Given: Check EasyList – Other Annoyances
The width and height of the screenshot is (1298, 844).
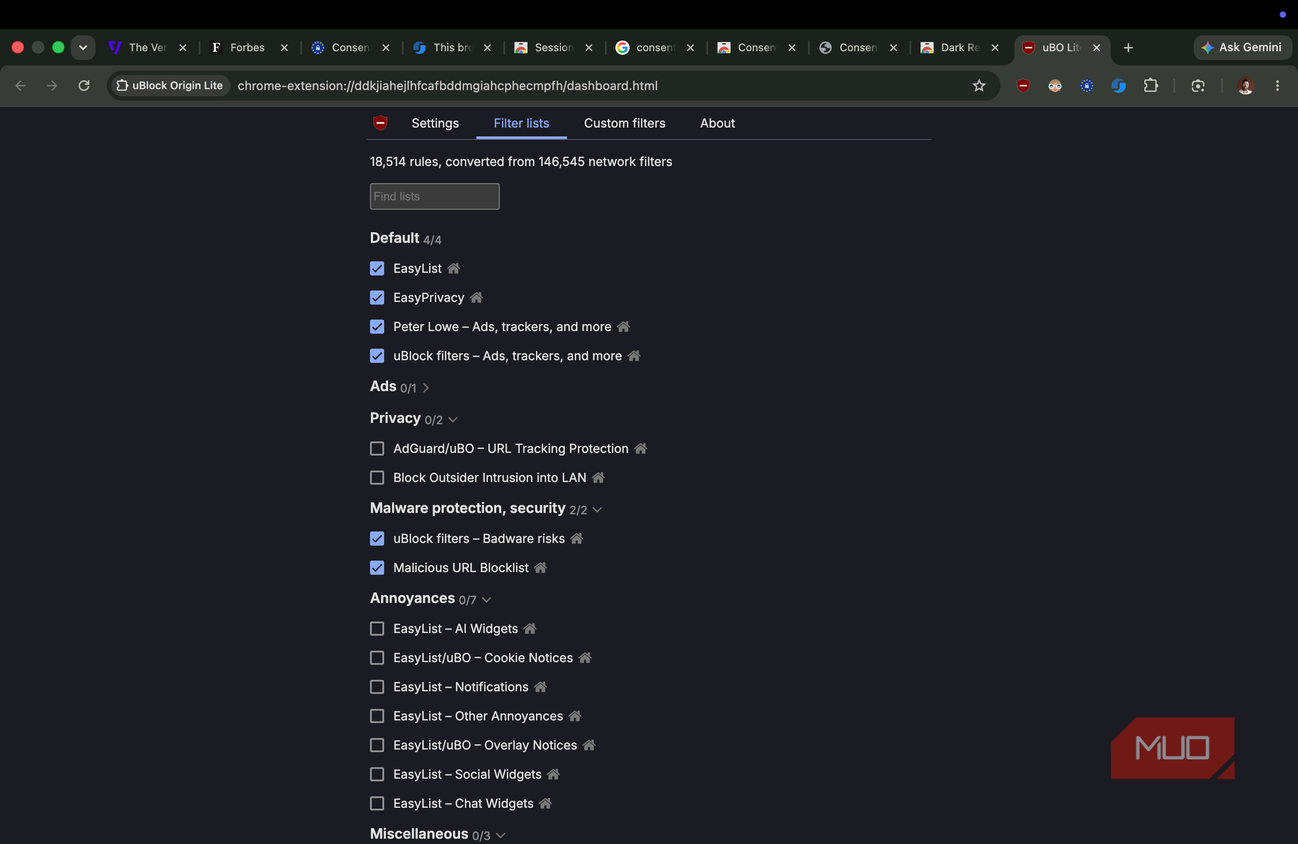Looking at the screenshot, I should tap(377, 715).
